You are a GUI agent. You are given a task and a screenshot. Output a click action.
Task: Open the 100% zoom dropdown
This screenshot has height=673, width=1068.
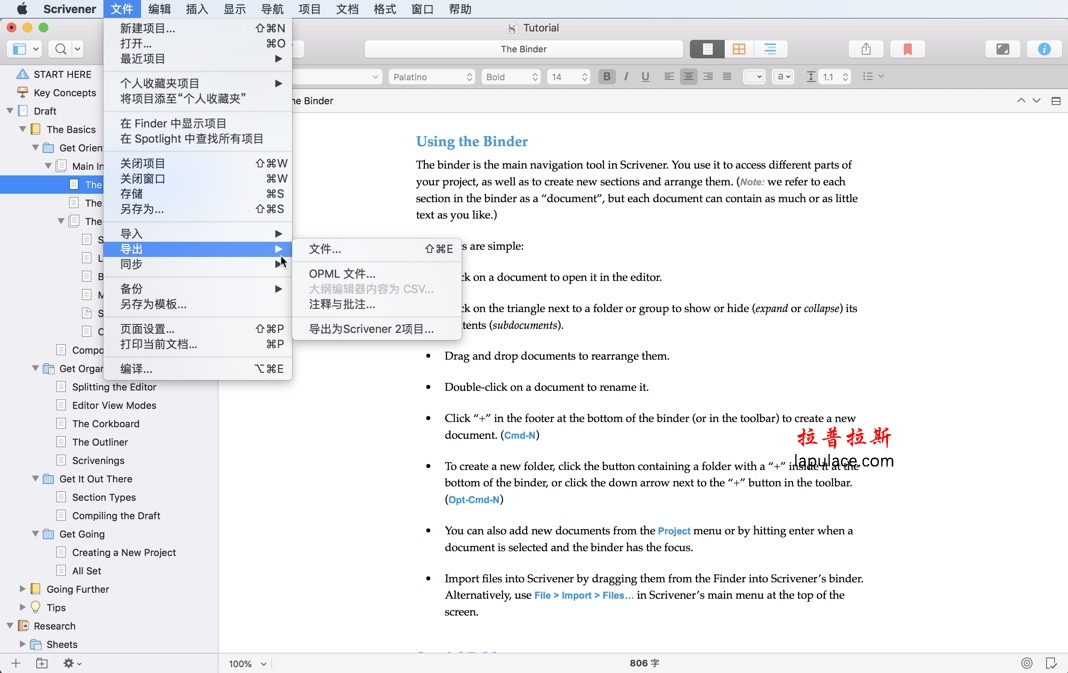[247, 663]
